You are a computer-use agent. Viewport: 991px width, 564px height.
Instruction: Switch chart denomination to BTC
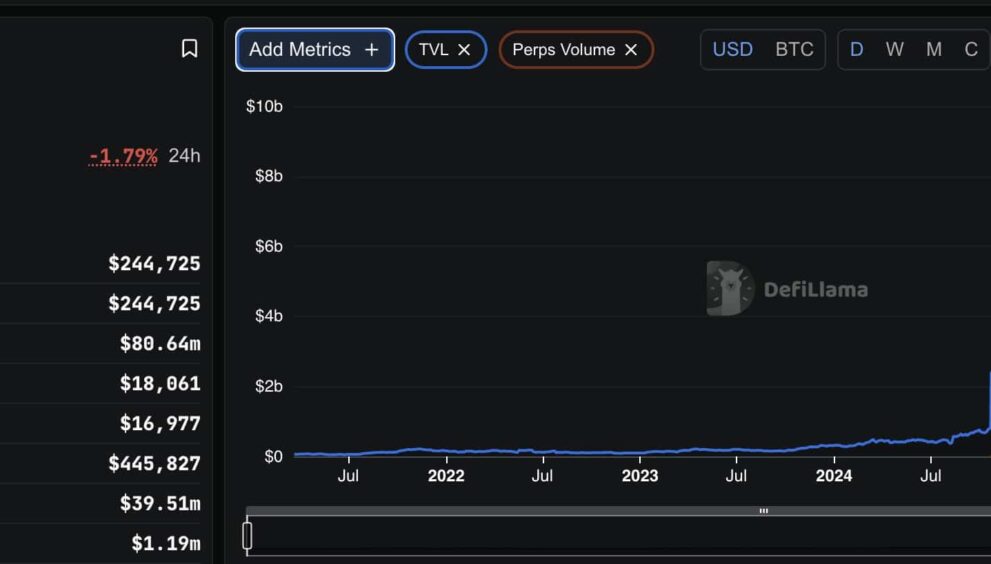click(794, 50)
